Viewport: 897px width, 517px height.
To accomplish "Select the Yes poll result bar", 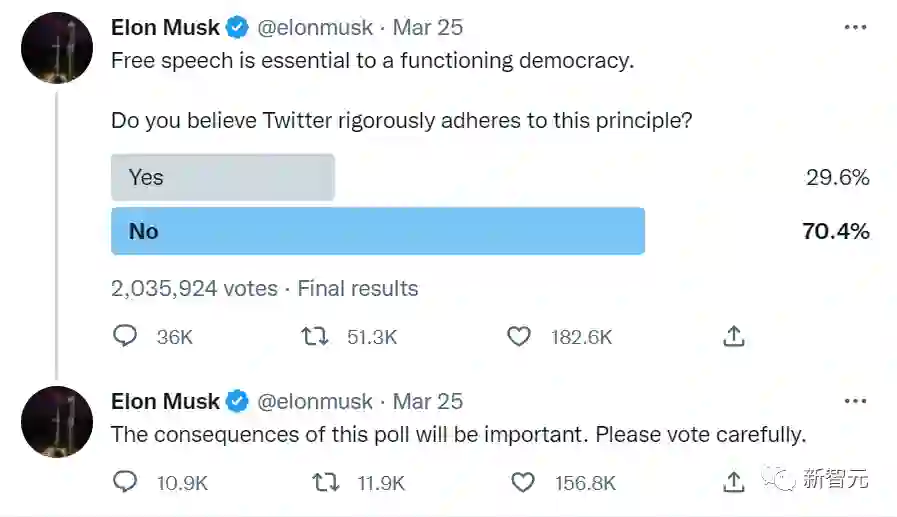I will [x=222, y=177].
